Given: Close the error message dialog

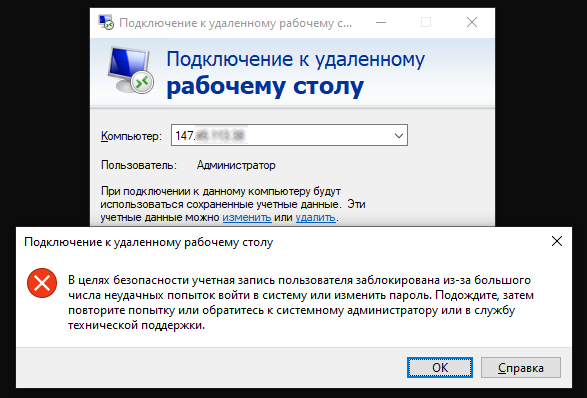Looking at the screenshot, I should point(557,241).
